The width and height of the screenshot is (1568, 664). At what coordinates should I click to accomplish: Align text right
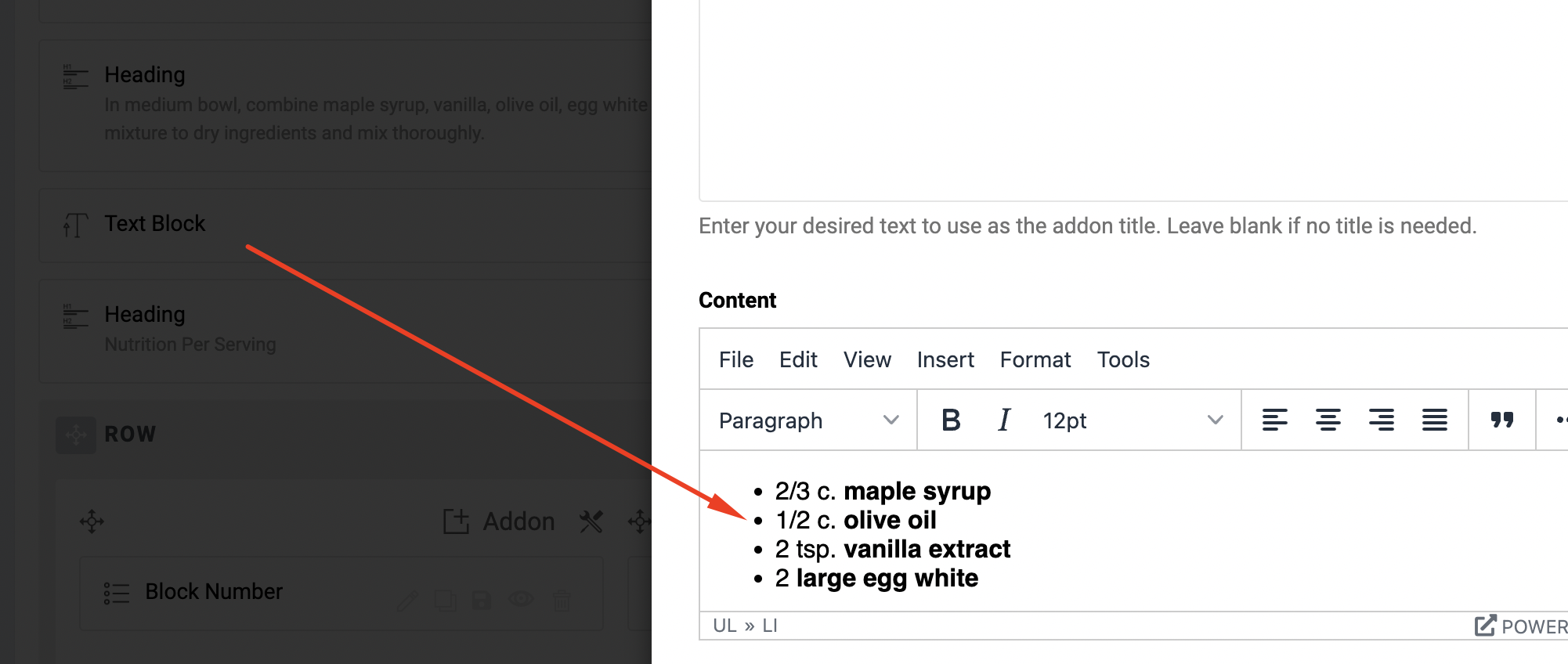pyautogui.click(x=1381, y=420)
